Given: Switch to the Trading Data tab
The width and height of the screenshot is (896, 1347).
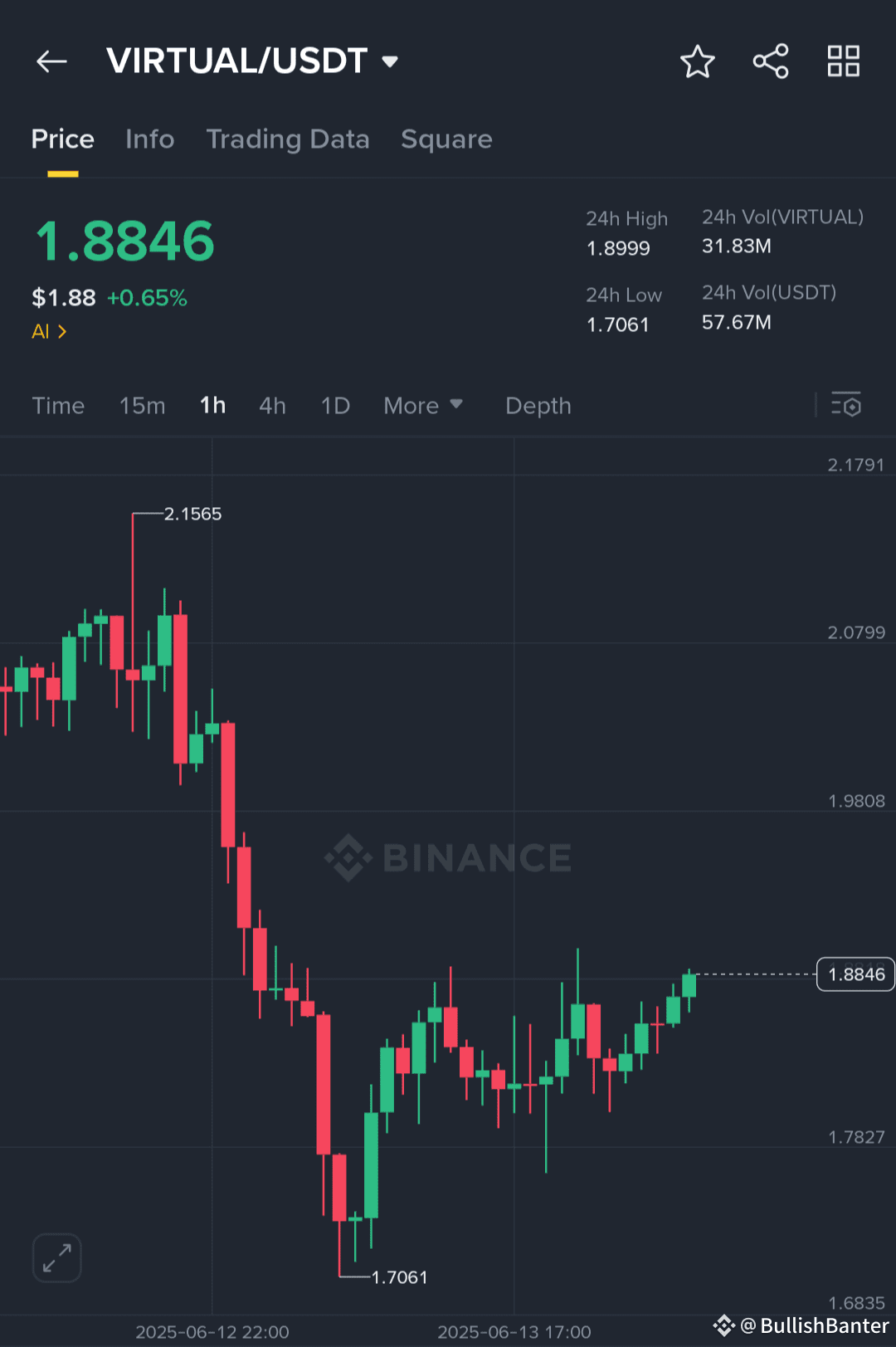Looking at the screenshot, I should pos(289,139).
